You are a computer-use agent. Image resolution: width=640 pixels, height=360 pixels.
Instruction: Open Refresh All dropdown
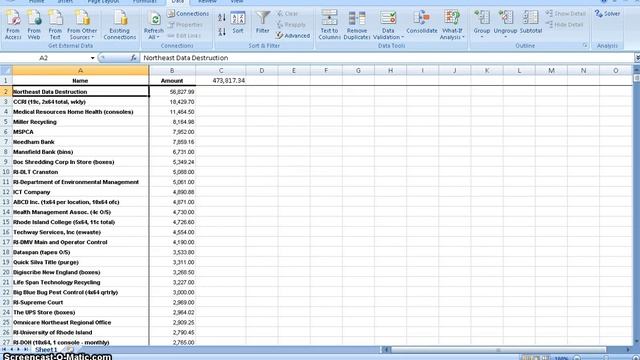click(x=154, y=25)
